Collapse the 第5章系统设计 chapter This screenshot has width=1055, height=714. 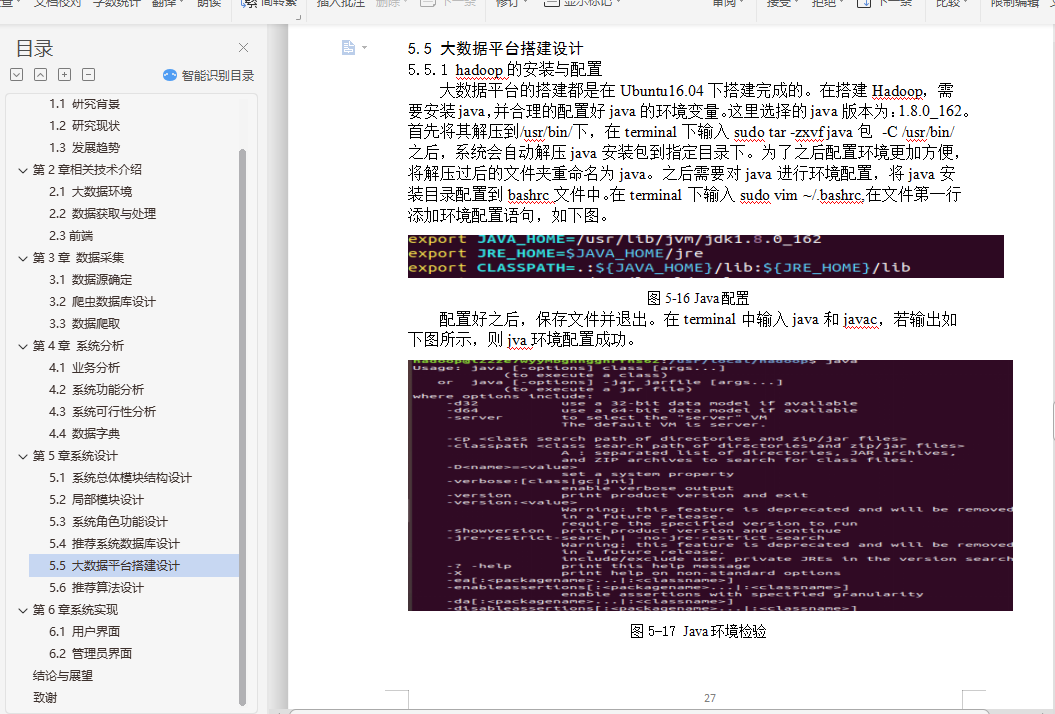23,456
